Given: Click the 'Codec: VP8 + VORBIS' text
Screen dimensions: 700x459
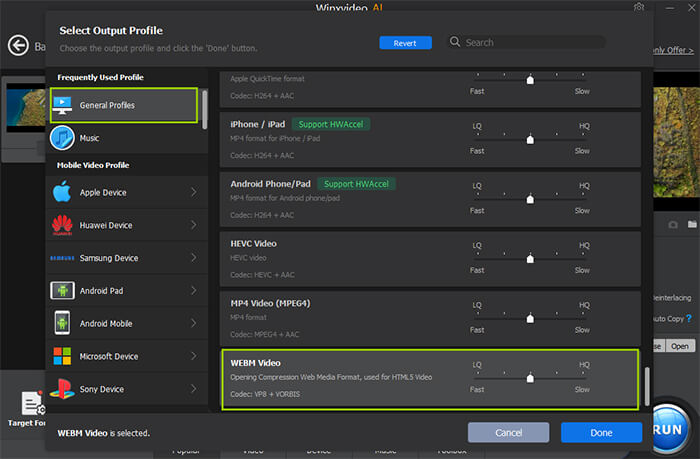Looking at the screenshot, I should [265, 394].
